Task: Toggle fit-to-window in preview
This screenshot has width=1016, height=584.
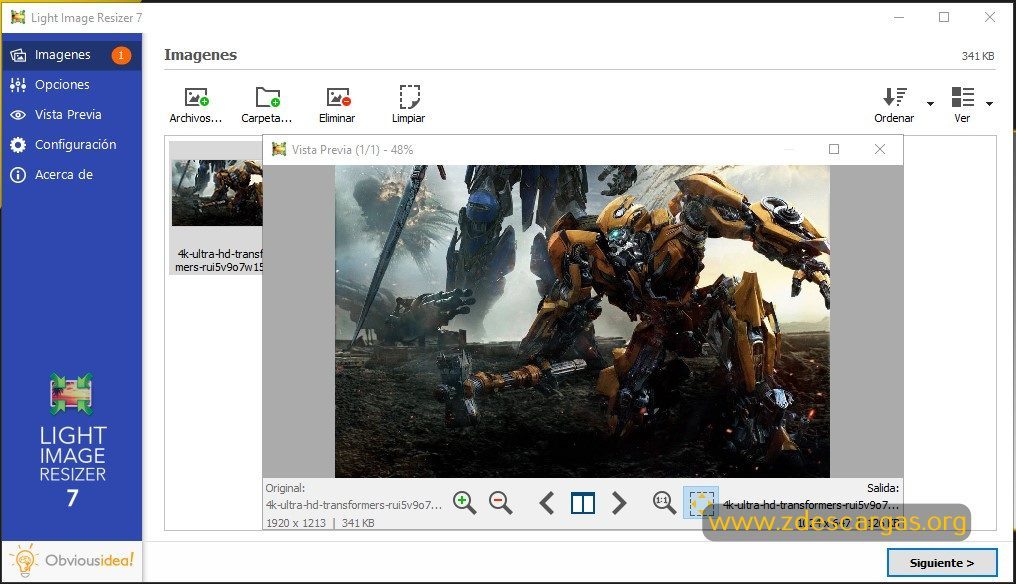Action: [x=700, y=502]
